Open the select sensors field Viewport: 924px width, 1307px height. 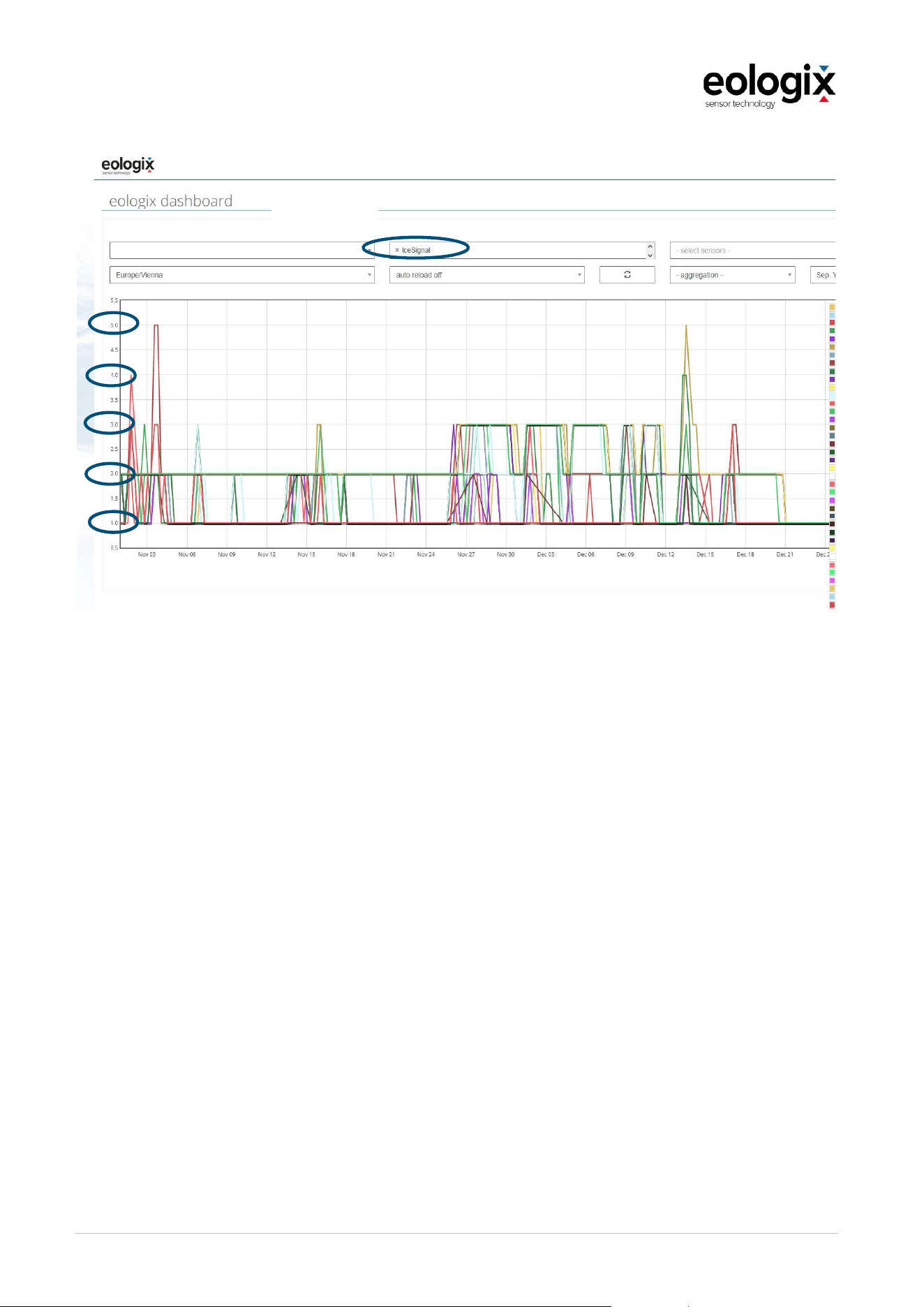coord(752,250)
